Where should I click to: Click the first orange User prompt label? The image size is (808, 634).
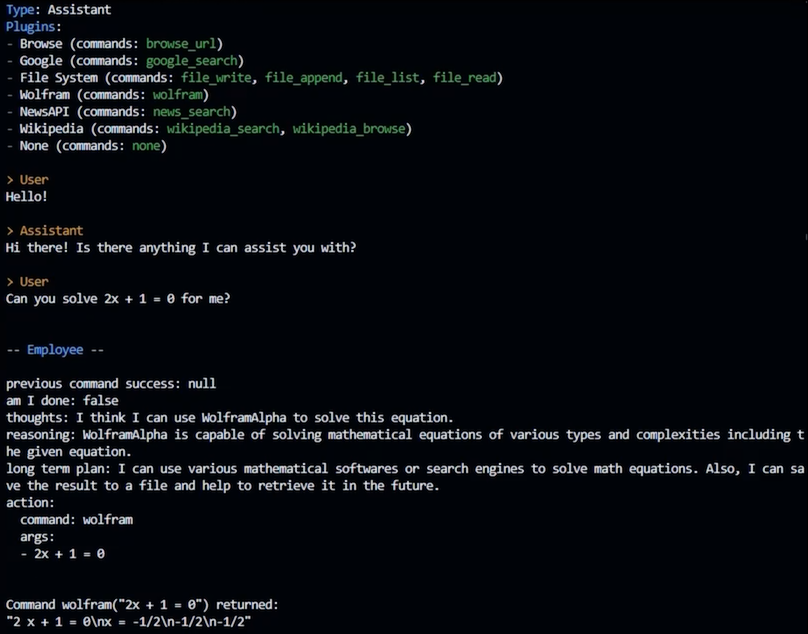pos(34,180)
